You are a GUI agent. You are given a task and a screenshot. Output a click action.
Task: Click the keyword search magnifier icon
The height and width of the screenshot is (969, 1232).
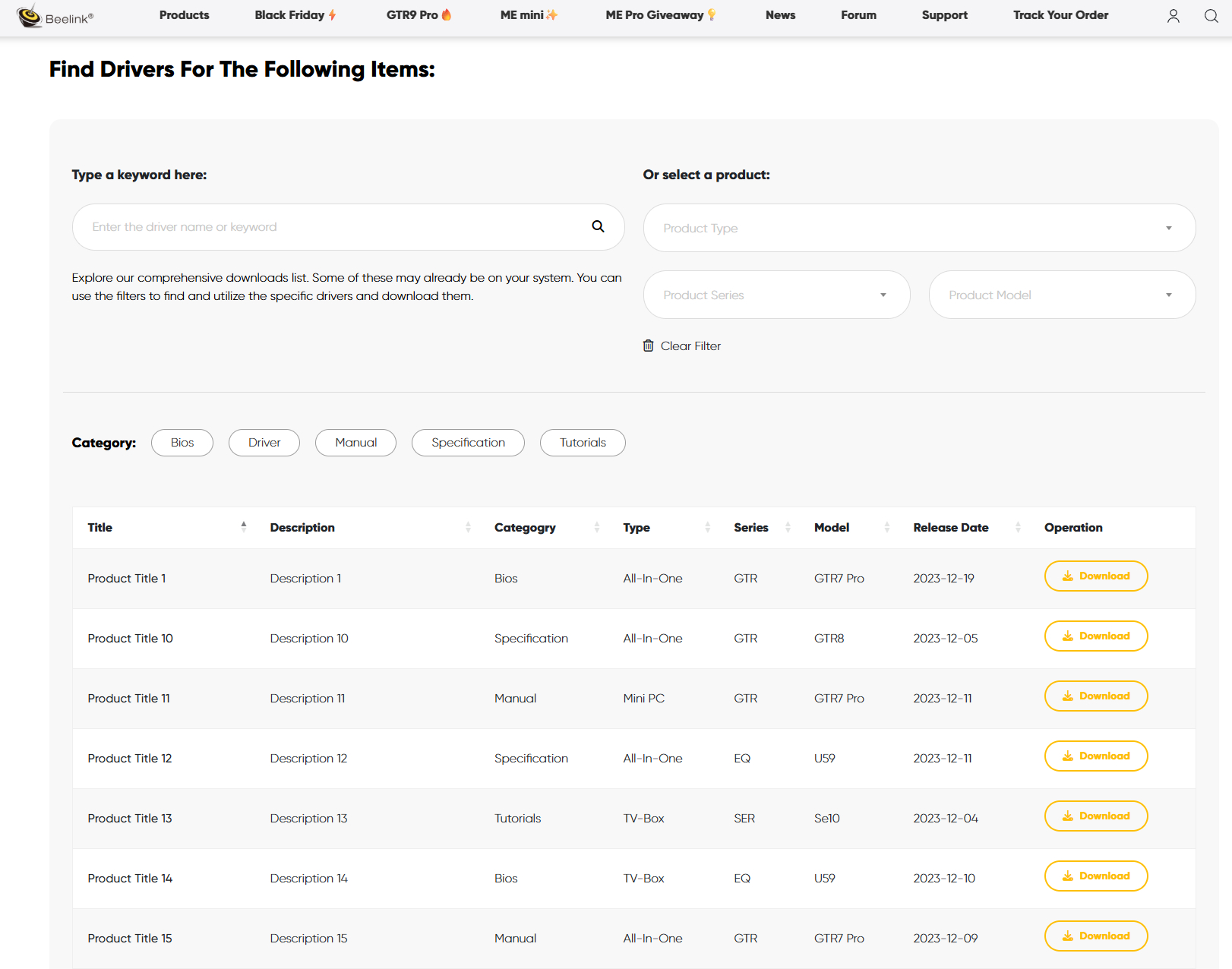coord(598,226)
